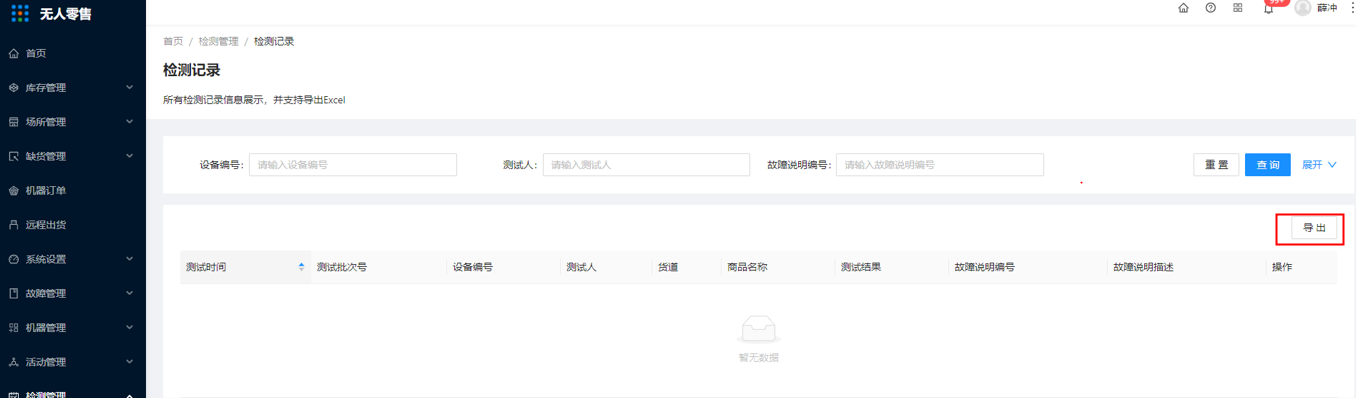Focus the 故障说明编号 input field
1356x398 pixels.
[940, 165]
